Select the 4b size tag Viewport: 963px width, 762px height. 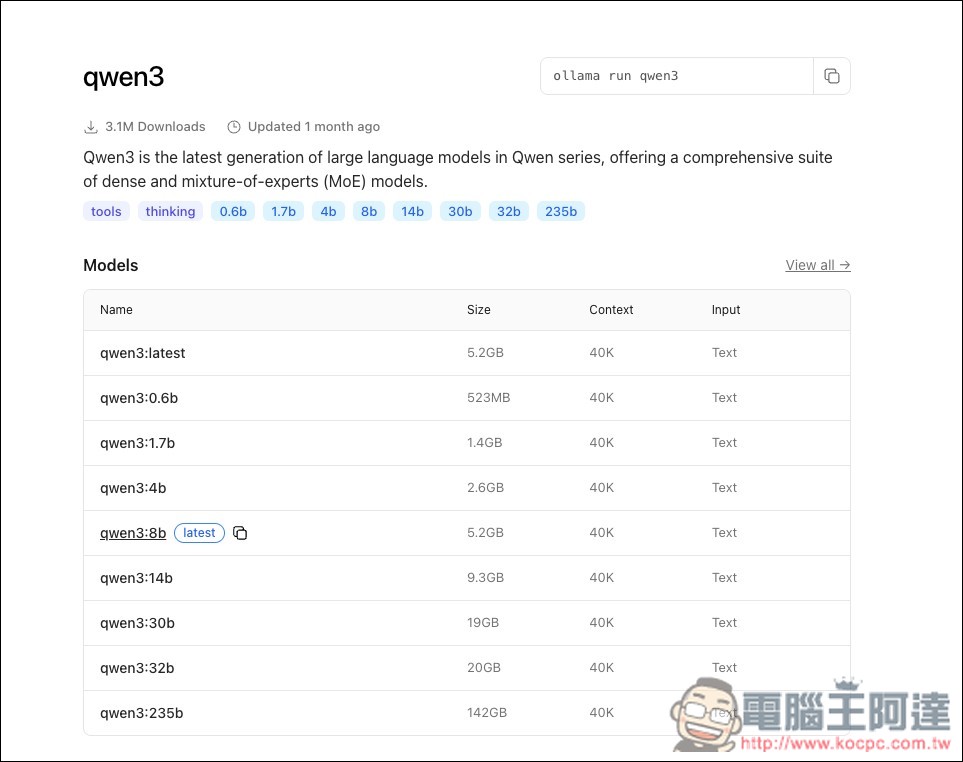(x=328, y=211)
